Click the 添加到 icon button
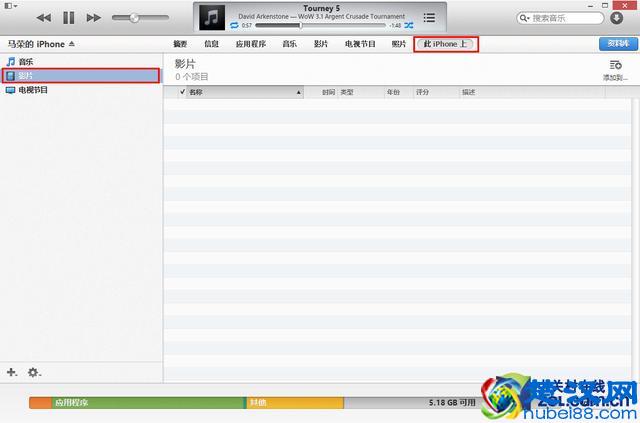 click(616, 70)
